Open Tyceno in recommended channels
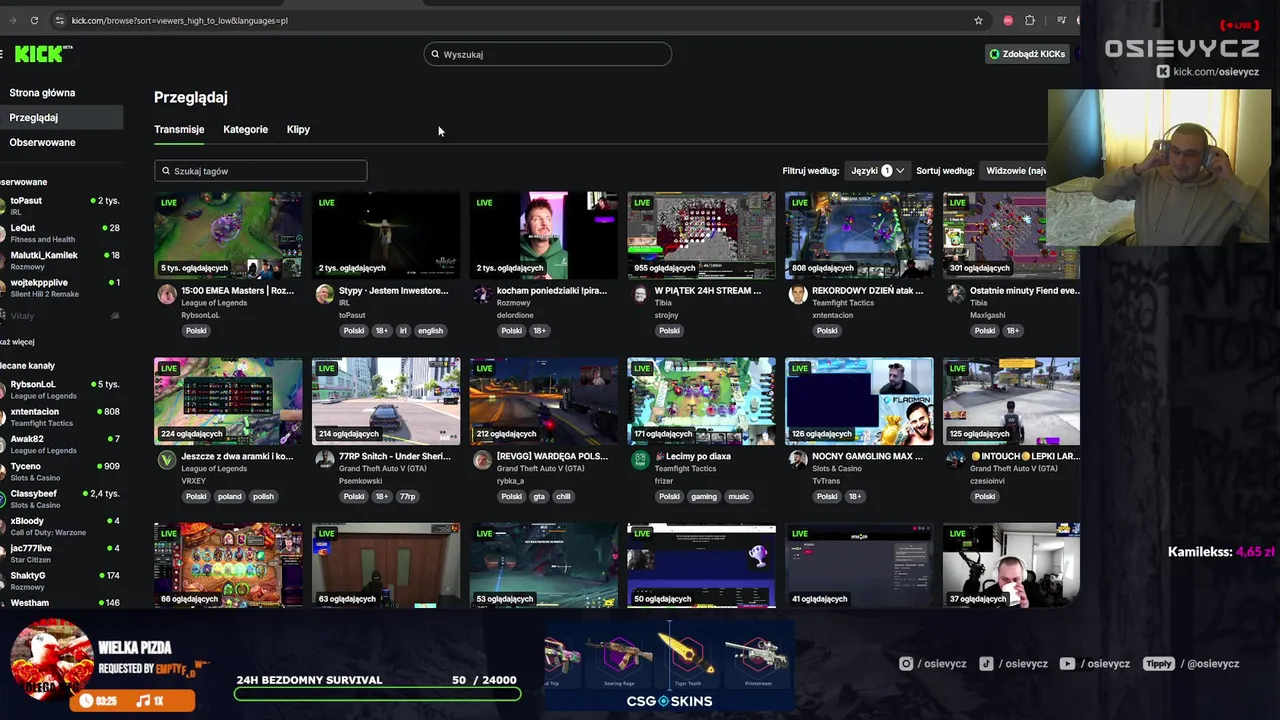Screen dimensions: 1280x720 (60, 471)
